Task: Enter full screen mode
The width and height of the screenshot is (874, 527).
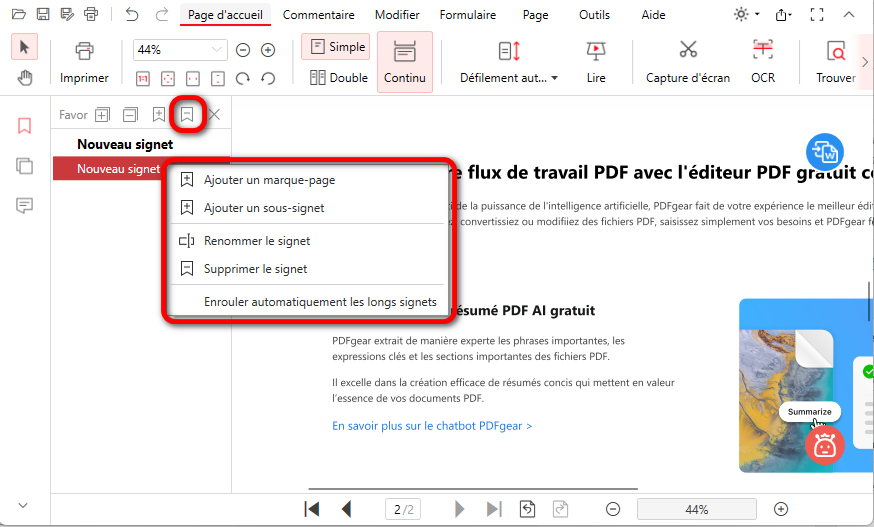Action: pyautogui.click(x=817, y=15)
